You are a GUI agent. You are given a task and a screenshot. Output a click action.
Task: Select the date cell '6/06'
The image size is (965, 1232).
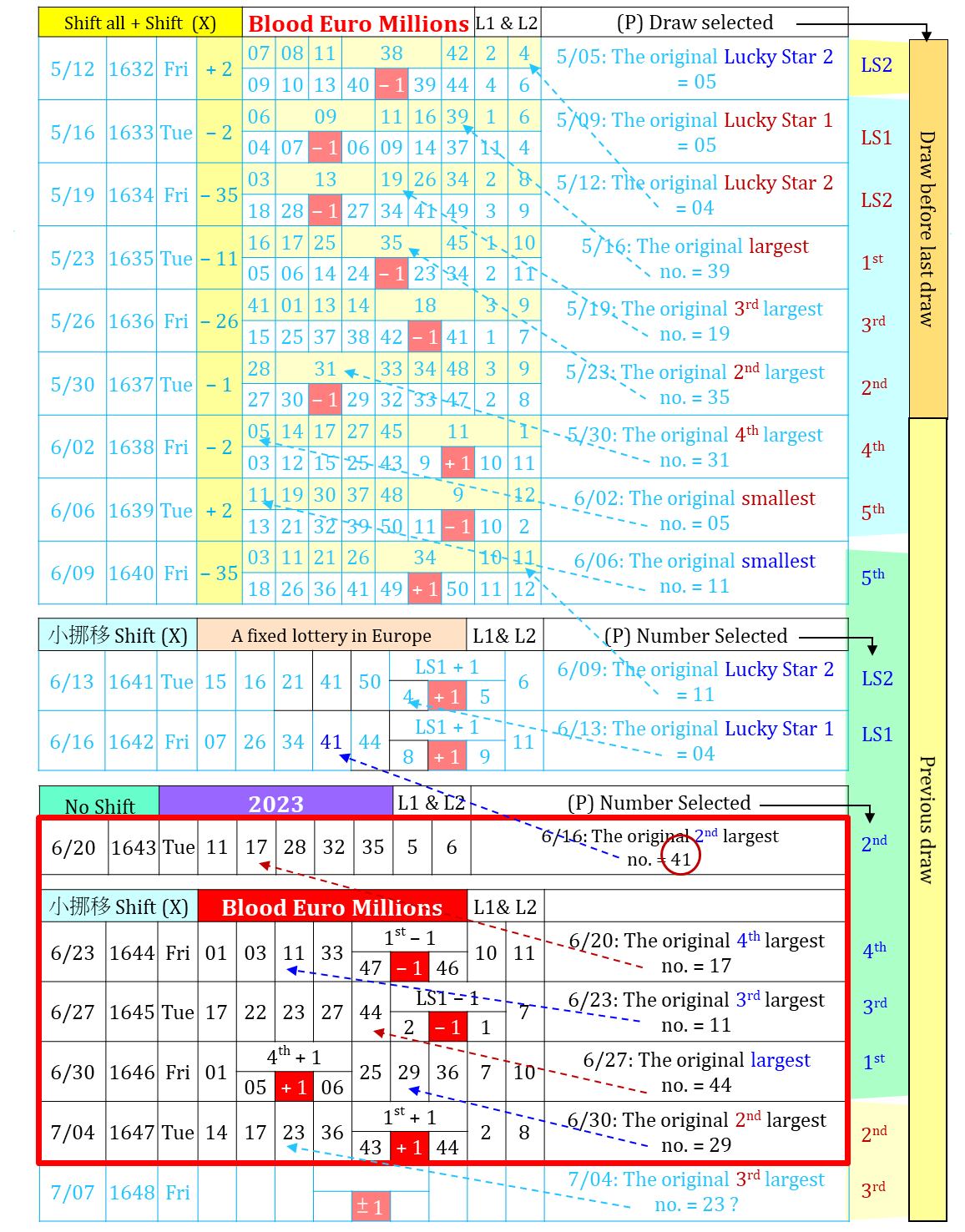click(73, 511)
